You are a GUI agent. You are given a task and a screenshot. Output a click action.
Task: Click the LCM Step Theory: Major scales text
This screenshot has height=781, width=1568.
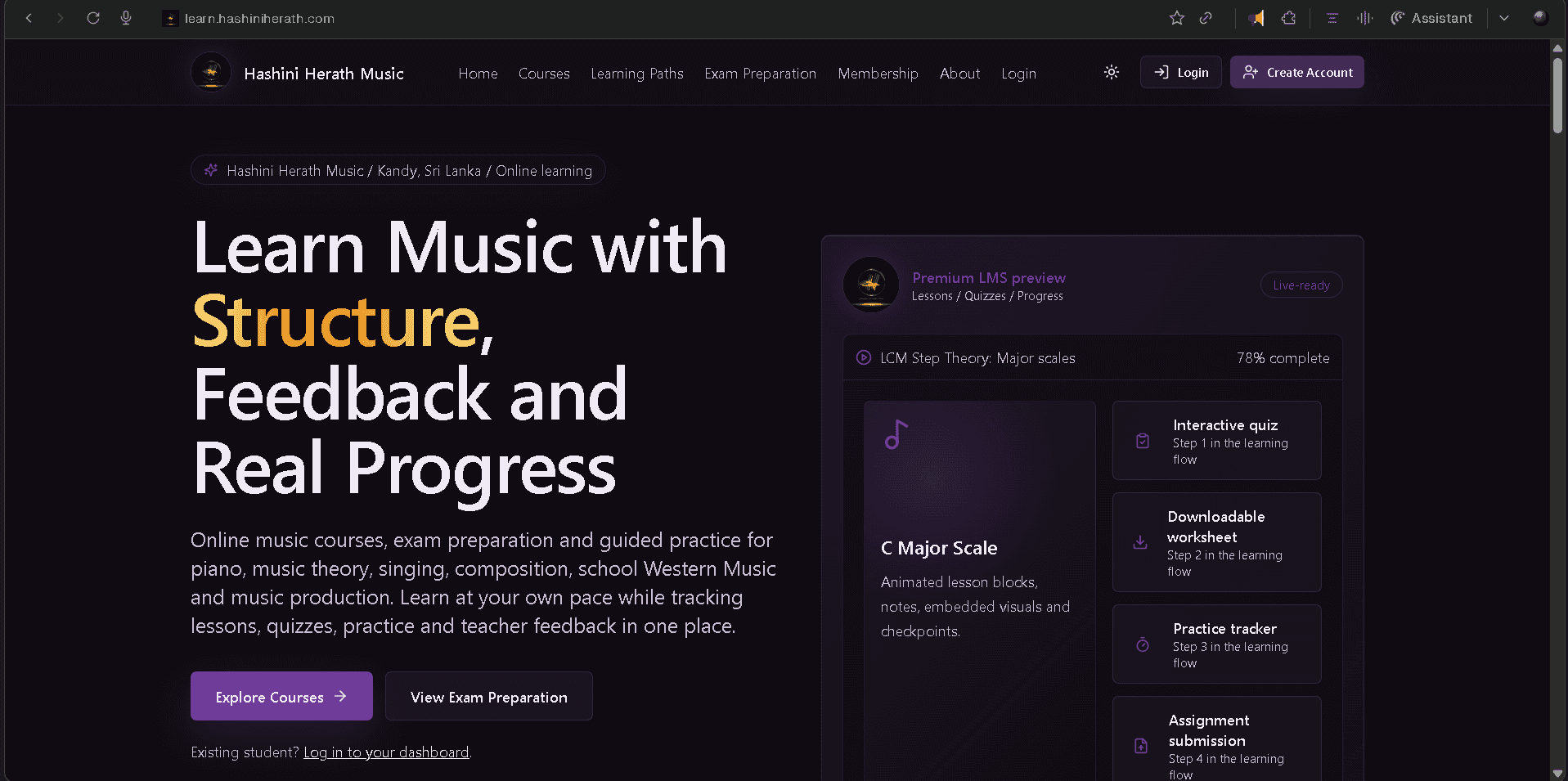click(x=977, y=358)
